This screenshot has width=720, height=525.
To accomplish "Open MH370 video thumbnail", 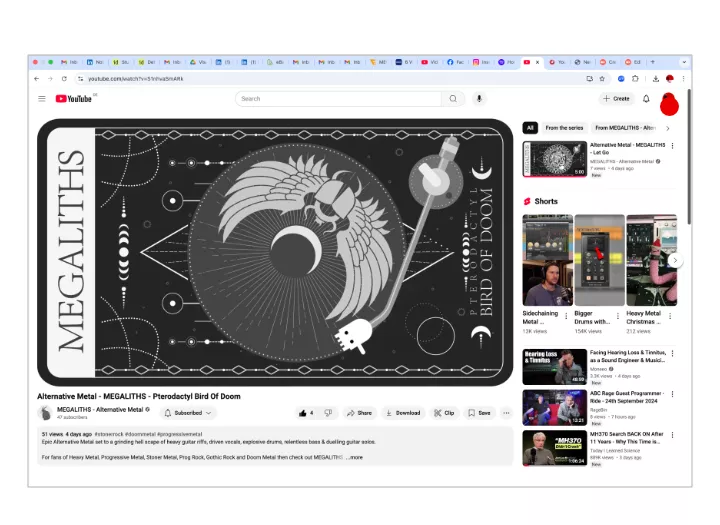I will 555,448.
